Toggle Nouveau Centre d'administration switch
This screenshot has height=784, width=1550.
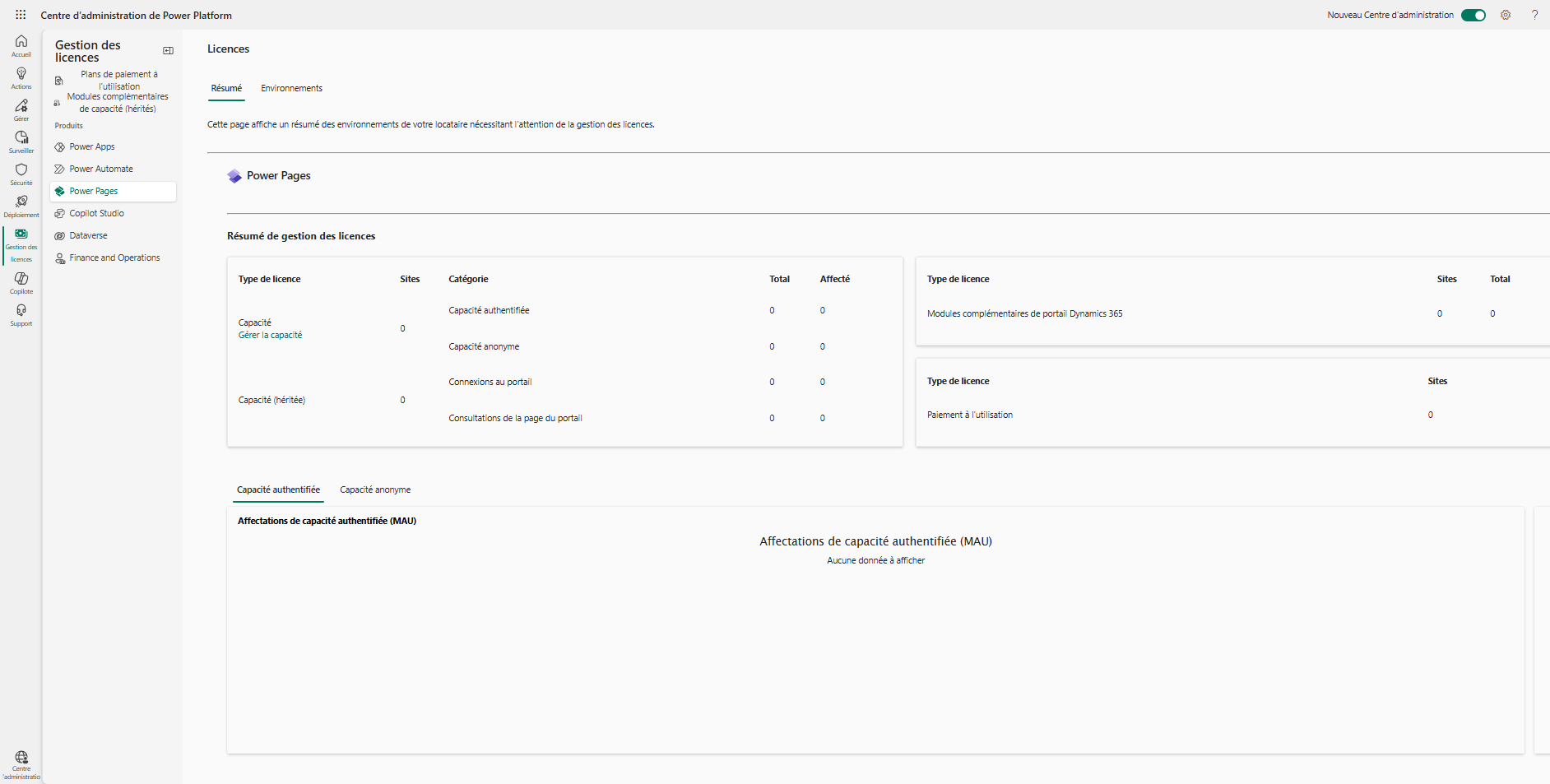(x=1473, y=15)
